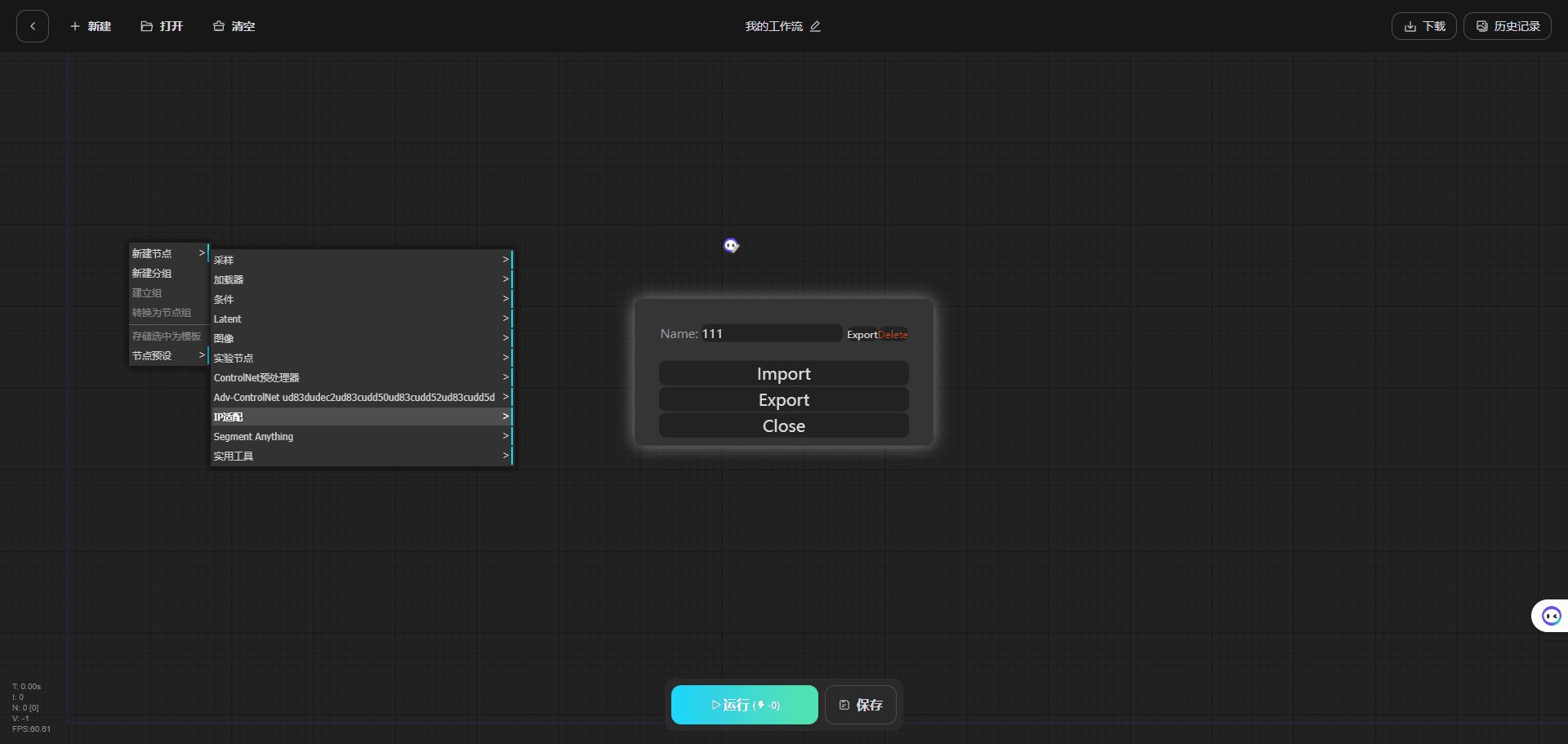1568x744 pixels.
Task: Close the preset dialog with Close button
Action: pyautogui.click(x=784, y=425)
